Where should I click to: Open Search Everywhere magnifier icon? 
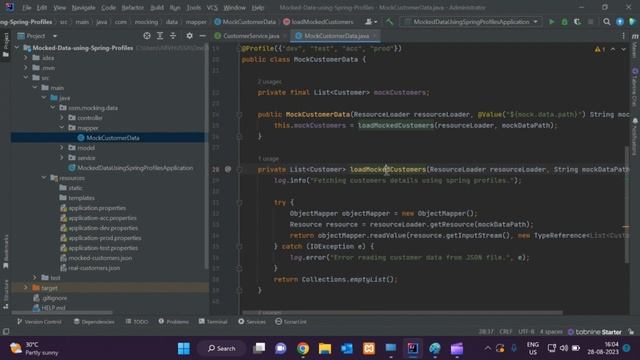[607, 22]
